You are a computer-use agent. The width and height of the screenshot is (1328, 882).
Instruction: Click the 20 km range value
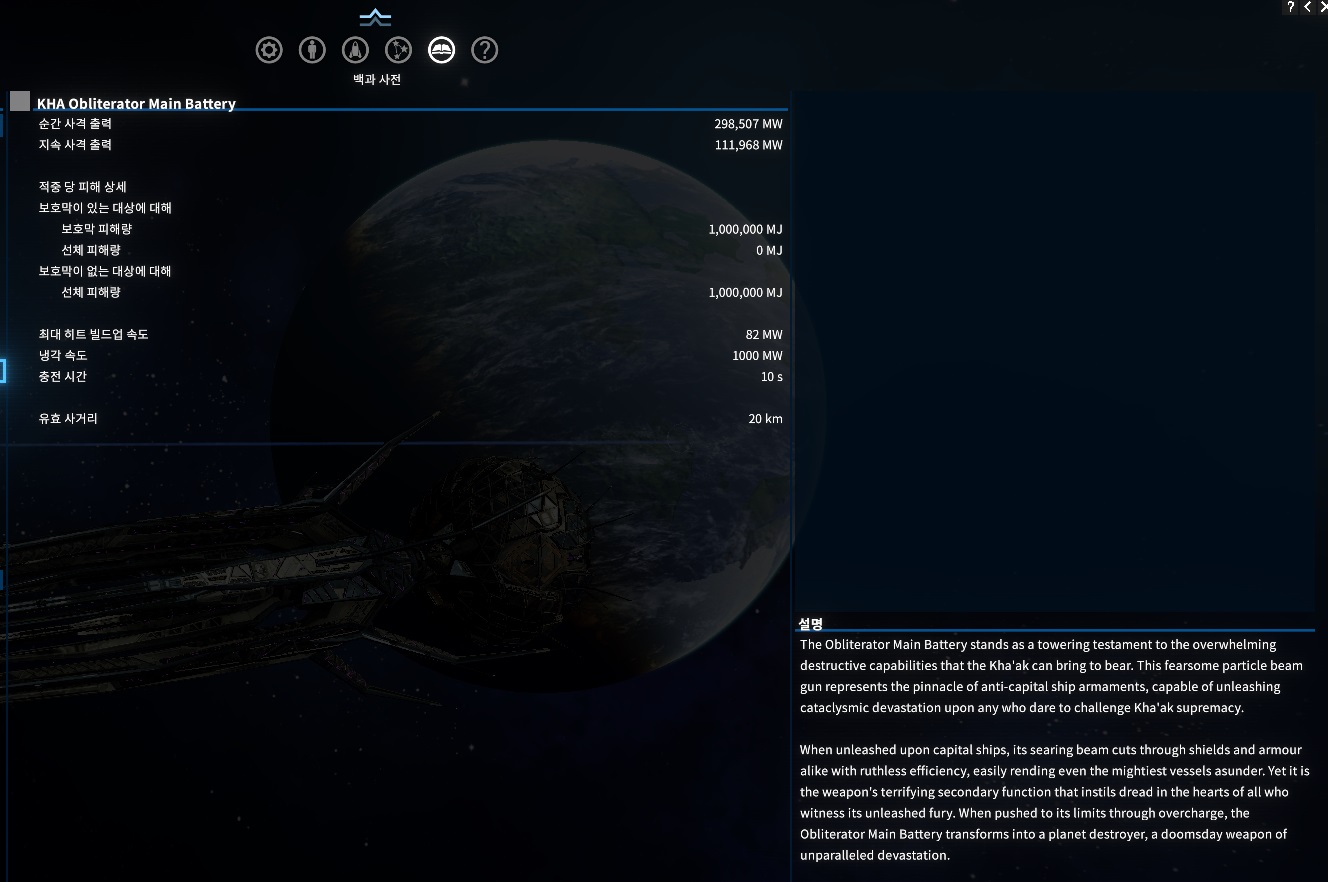[765, 418]
